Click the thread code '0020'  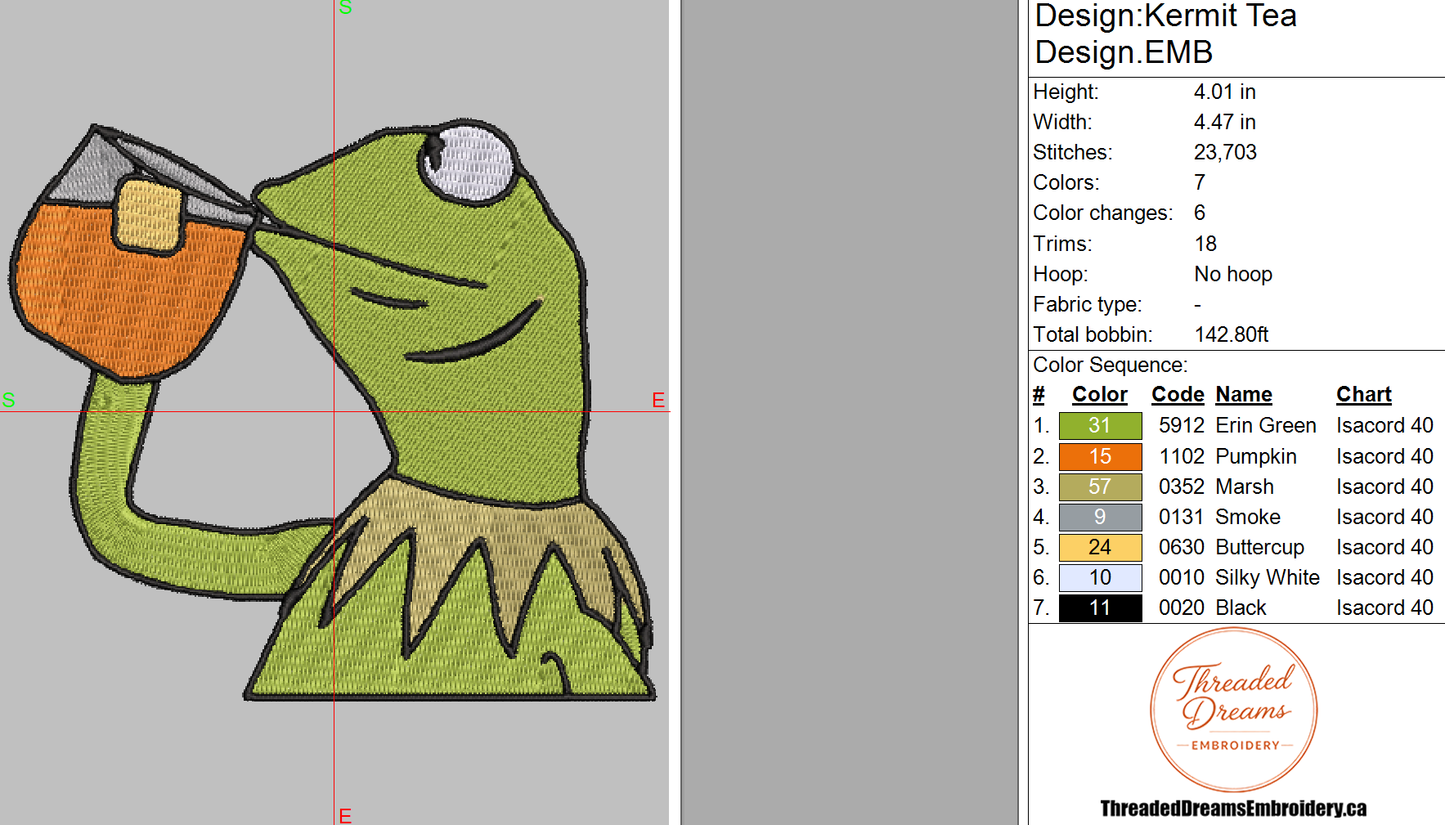[1181, 608]
